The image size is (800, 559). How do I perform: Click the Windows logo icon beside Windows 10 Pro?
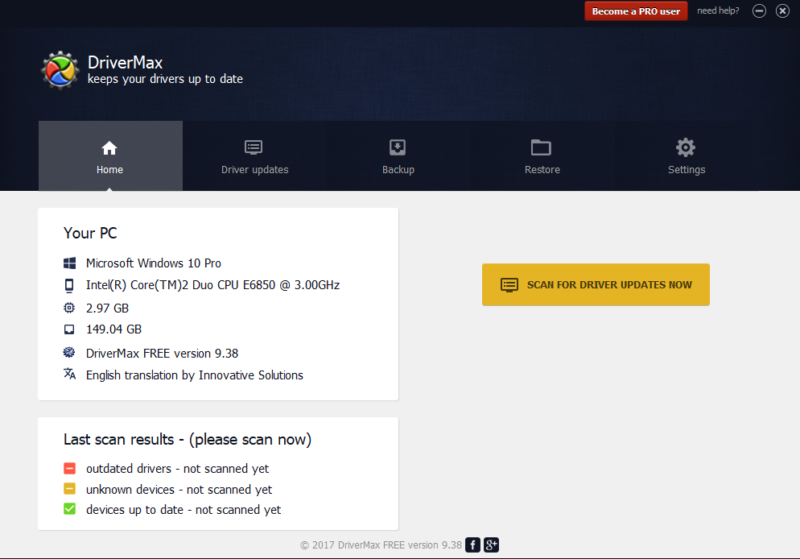[x=69, y=263]
